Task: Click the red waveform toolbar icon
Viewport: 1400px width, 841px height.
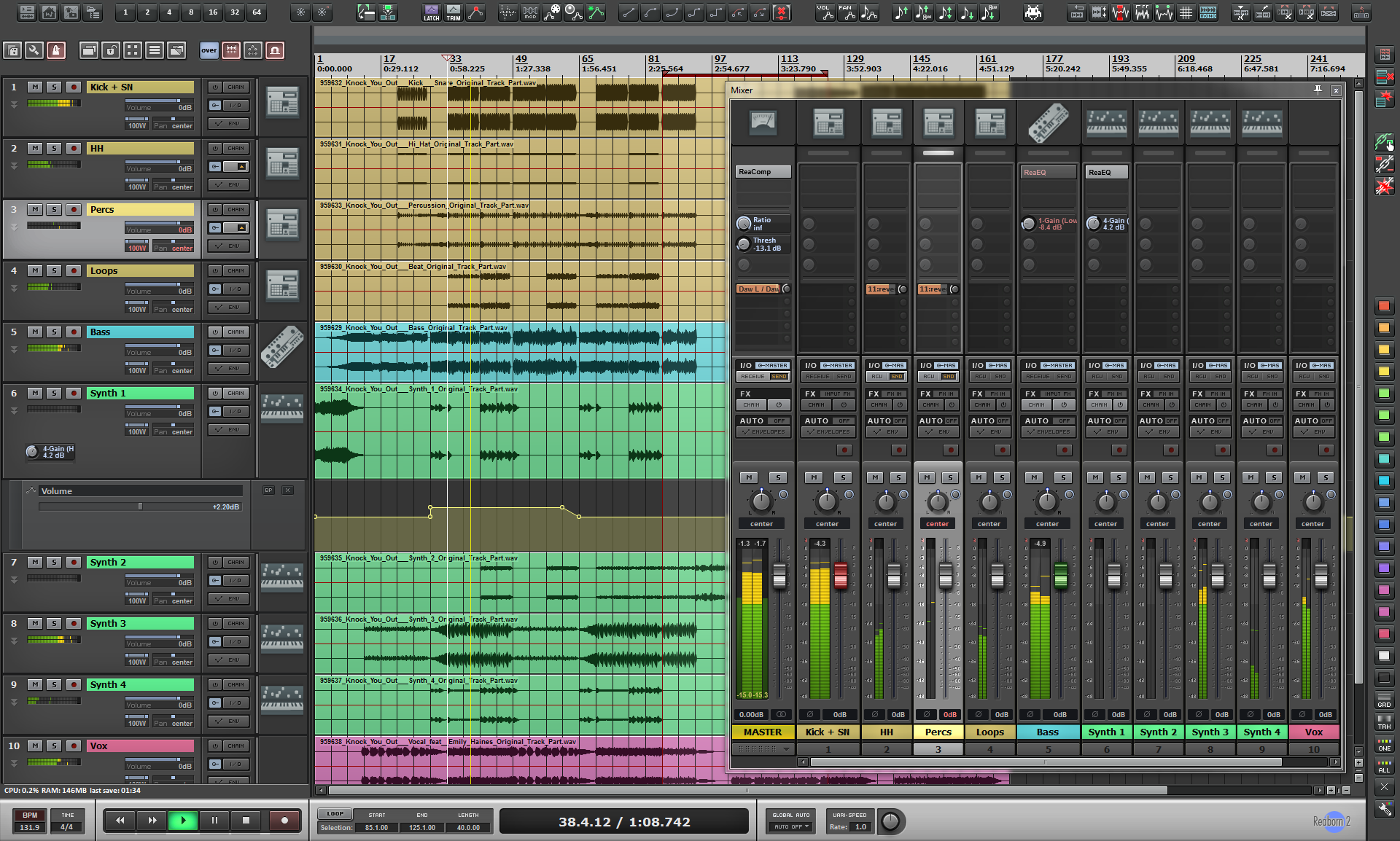Action: (1121, 12)
